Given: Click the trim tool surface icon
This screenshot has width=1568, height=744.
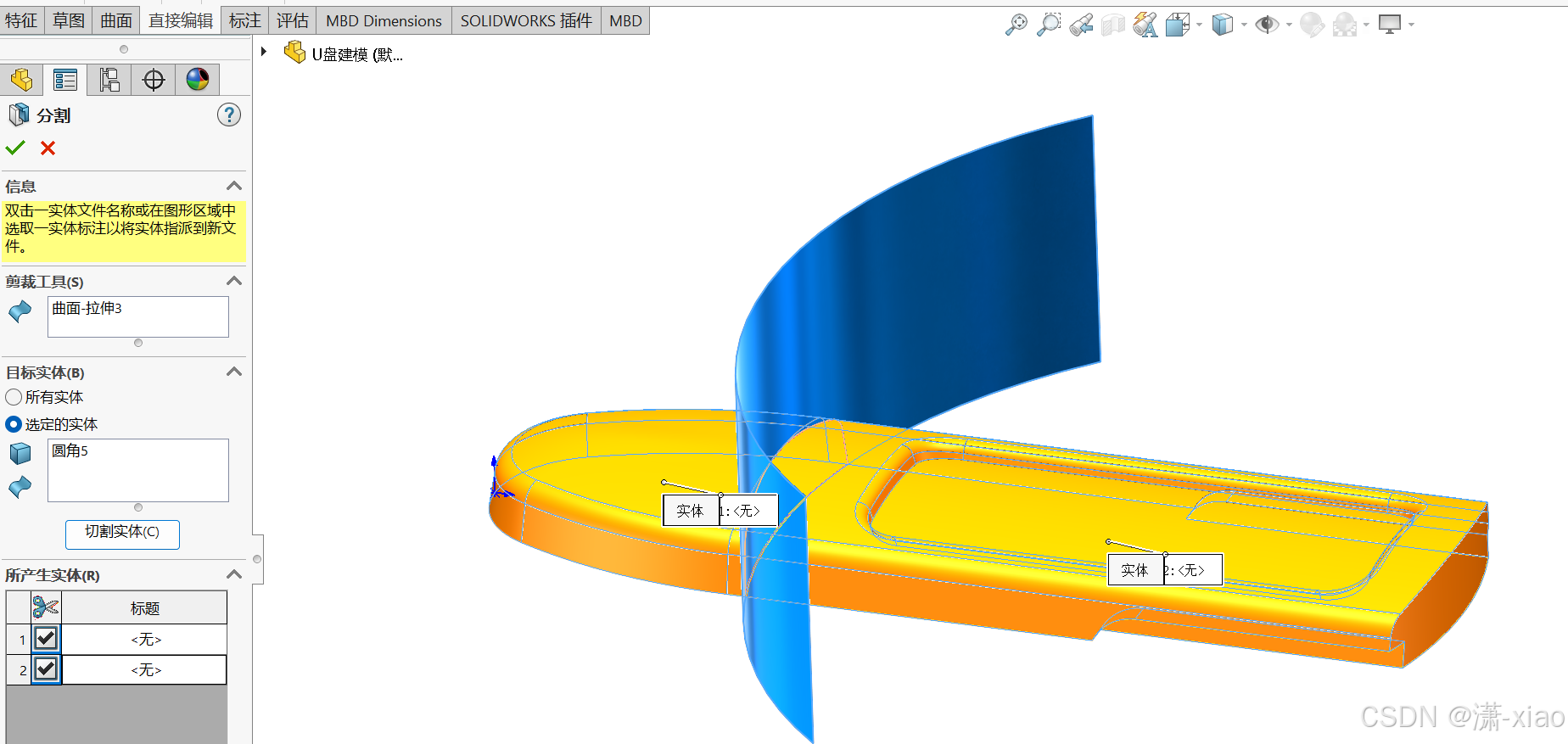Looking at the screenshot, I should (20, 311).
